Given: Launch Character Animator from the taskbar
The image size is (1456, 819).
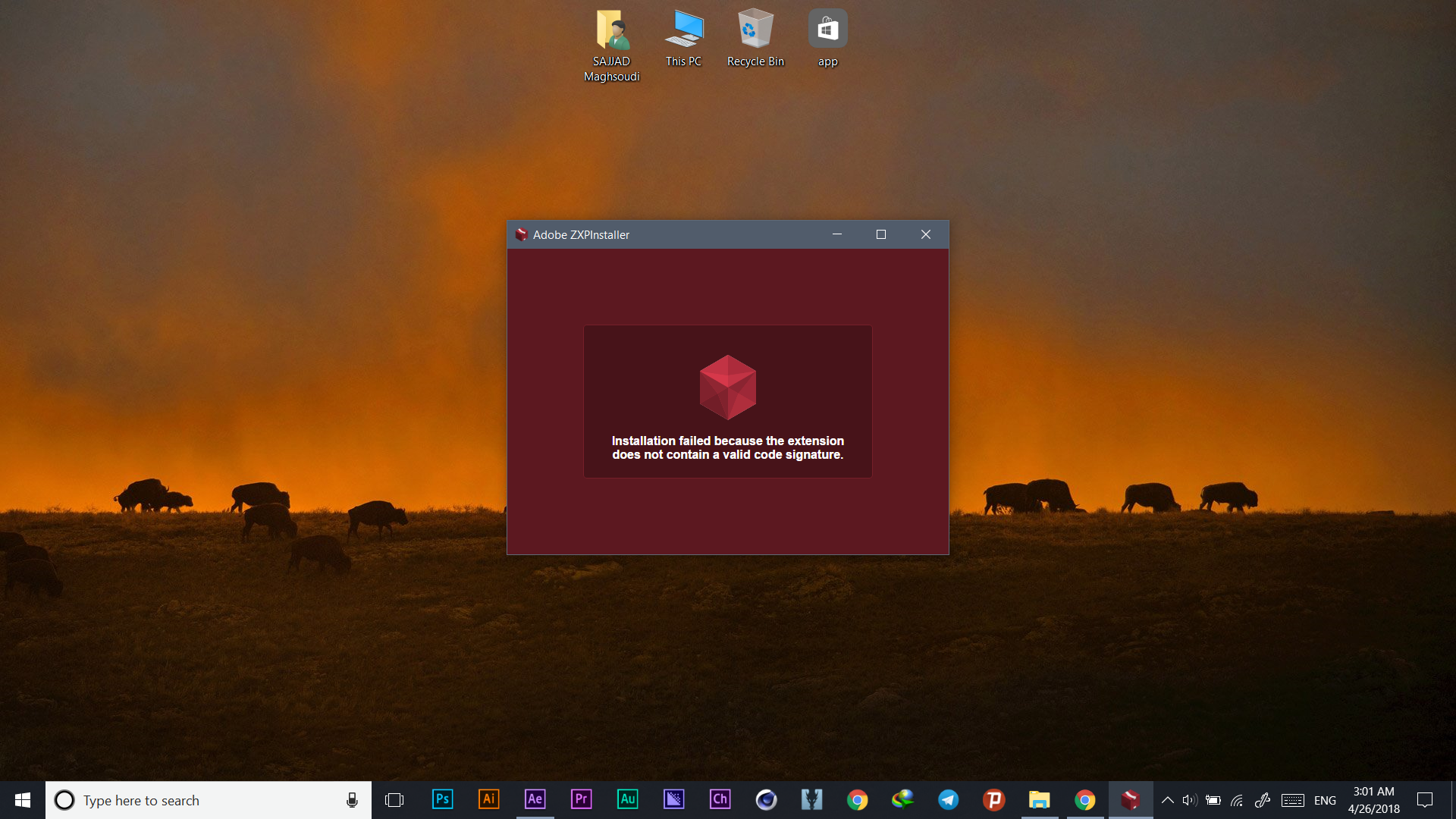Looking at the screenshot, I should (x=720, y=799).
